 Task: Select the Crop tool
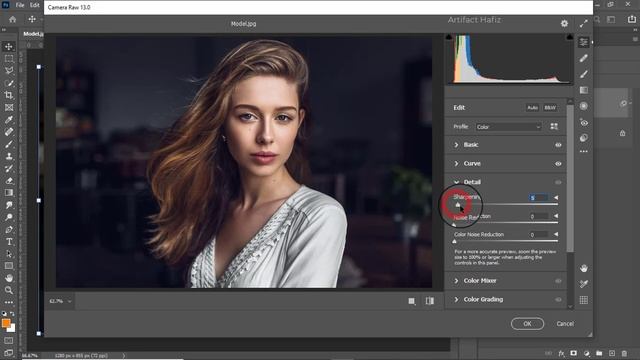coord(9,96)
